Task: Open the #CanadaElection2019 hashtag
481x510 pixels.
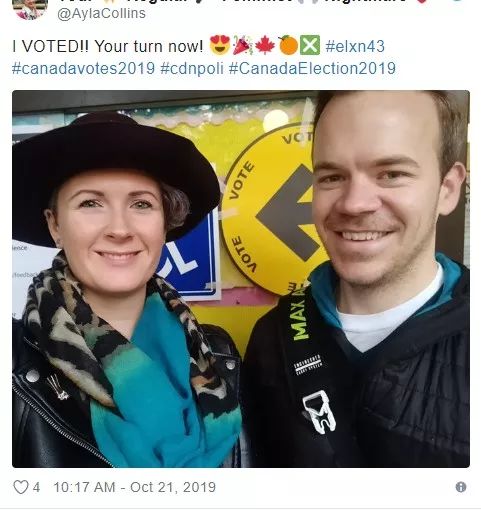Action: click(x=312, y=68)
